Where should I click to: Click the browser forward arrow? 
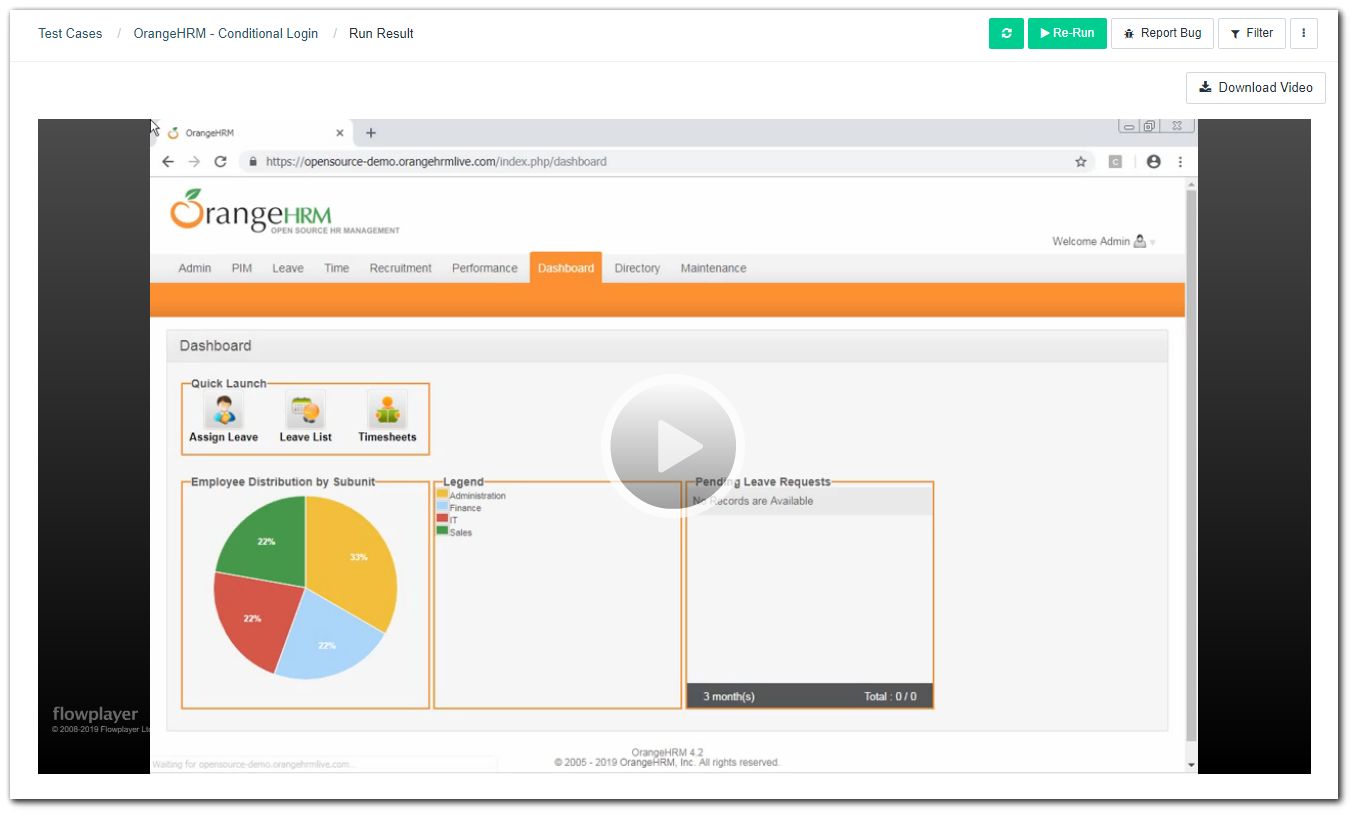pos(194,161)
